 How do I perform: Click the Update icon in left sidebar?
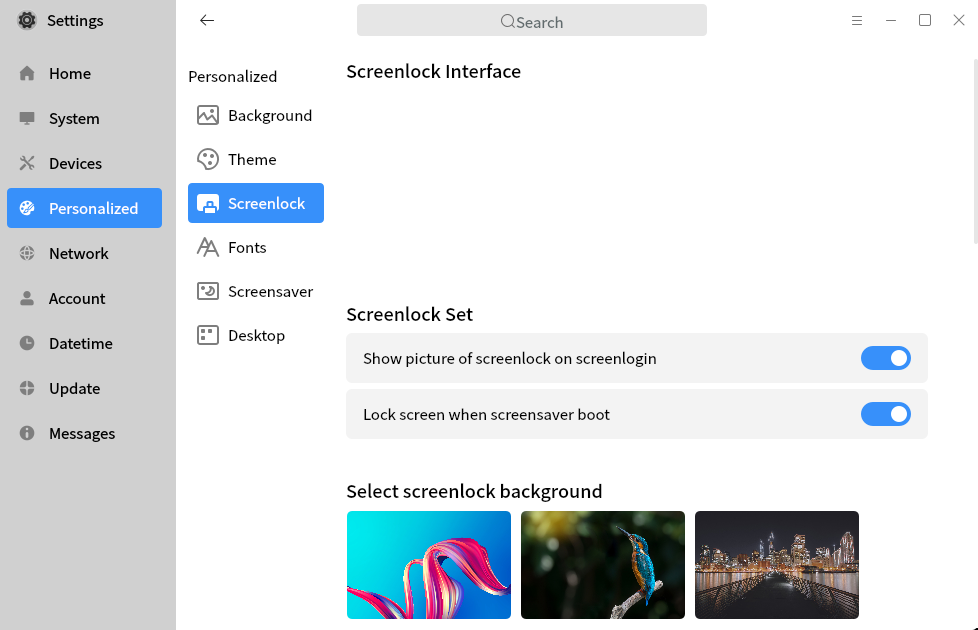[27, 388]
